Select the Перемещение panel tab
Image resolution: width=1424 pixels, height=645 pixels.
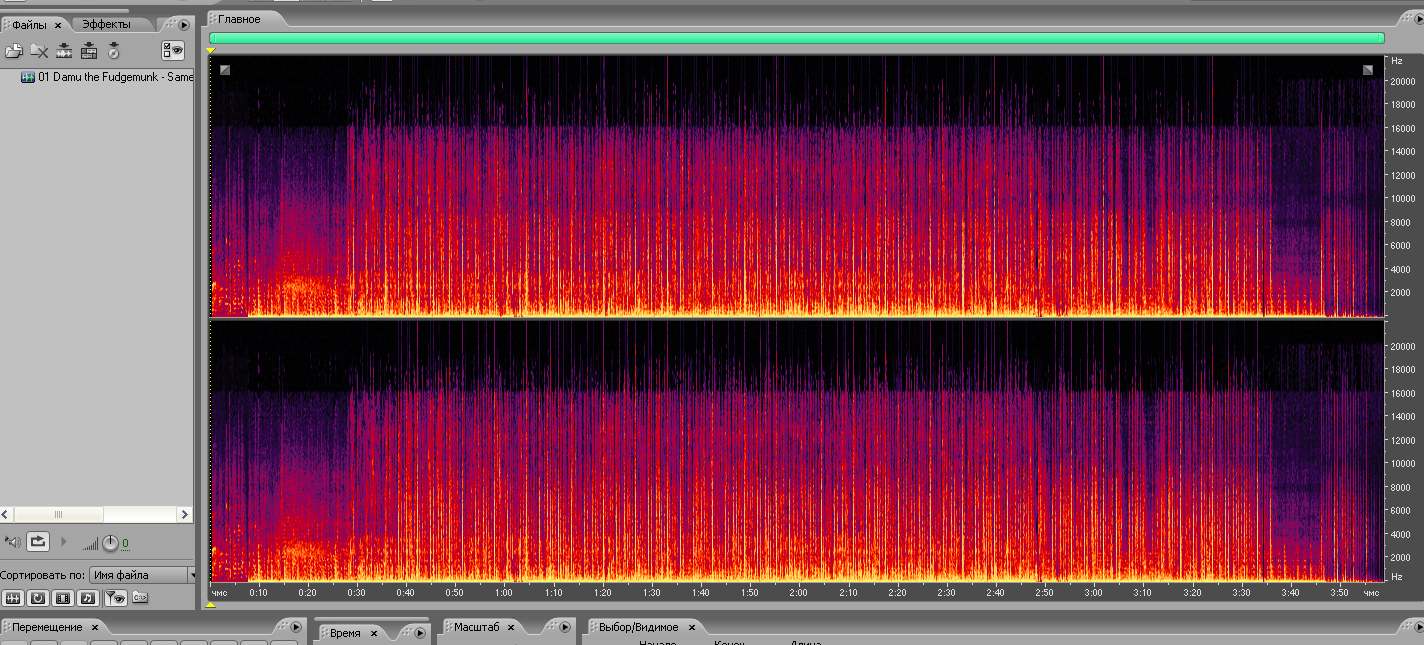(47, 627)
